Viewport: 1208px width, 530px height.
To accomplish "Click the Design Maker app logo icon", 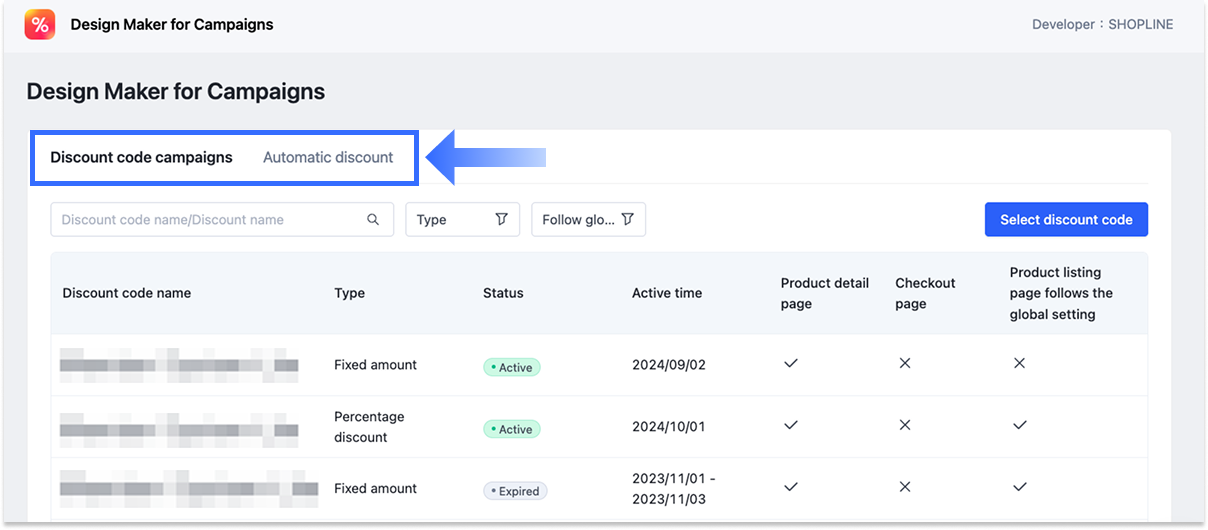I will [x=40, y=24].
